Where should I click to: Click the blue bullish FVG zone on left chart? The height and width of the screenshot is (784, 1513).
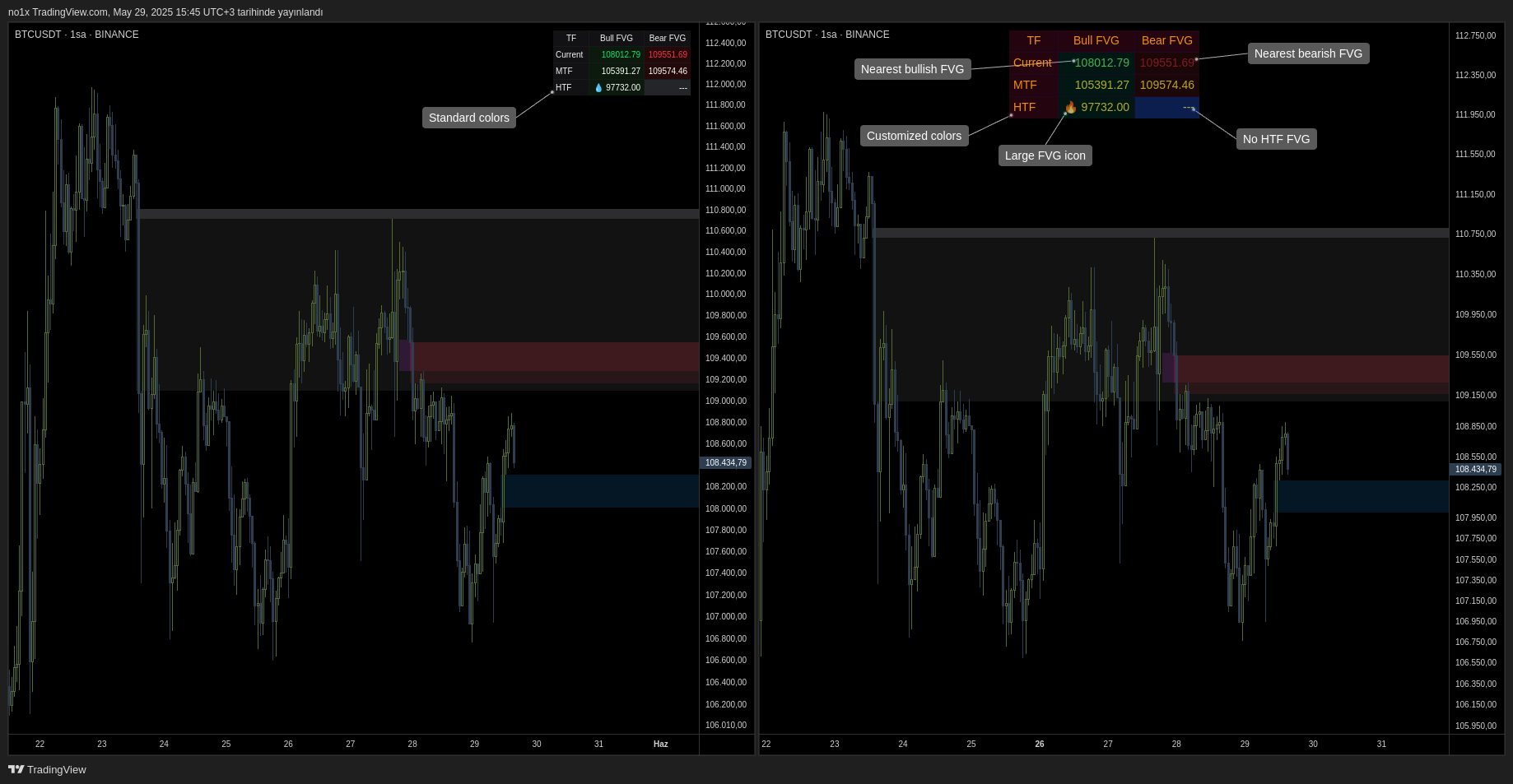[x=602, y=491]
